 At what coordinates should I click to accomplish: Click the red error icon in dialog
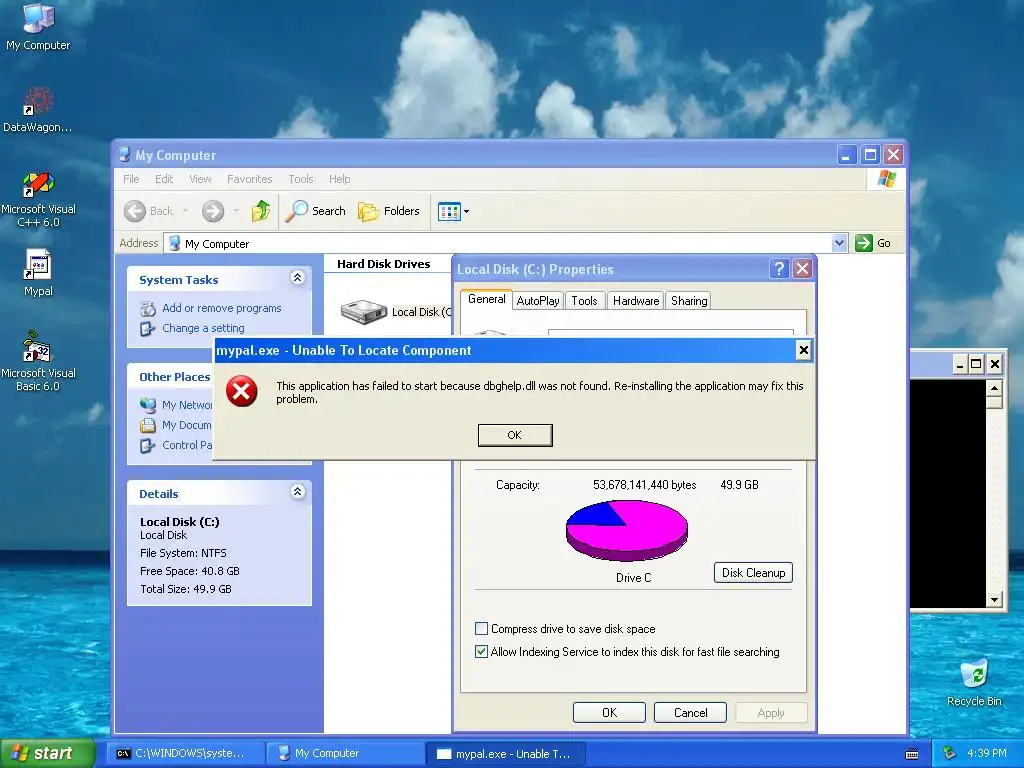point(242,391)
